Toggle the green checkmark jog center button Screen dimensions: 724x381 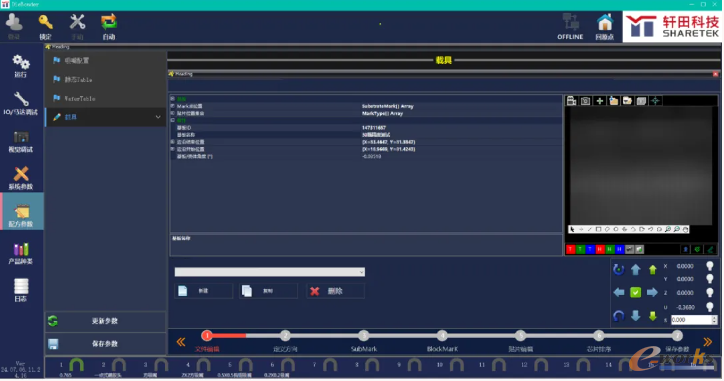point(635,292)
